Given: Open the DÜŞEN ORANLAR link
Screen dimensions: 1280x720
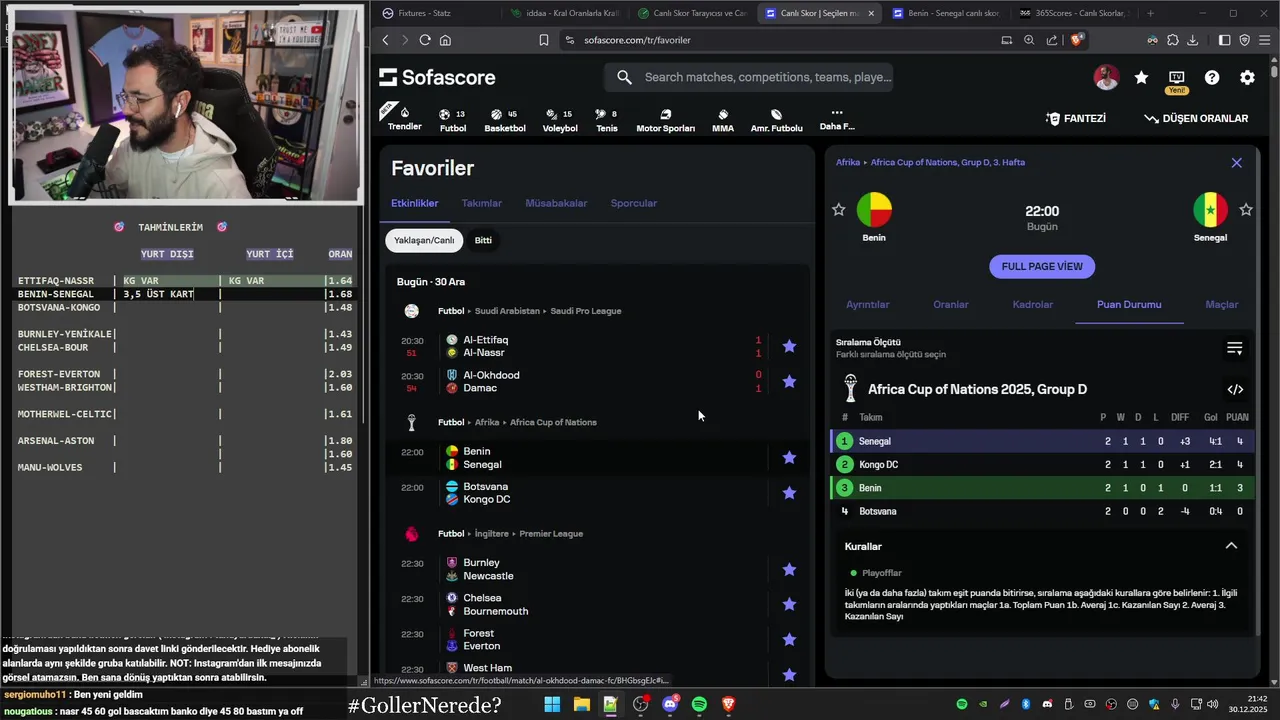Looking at the screenshot, I should (x=1196, y=118).
